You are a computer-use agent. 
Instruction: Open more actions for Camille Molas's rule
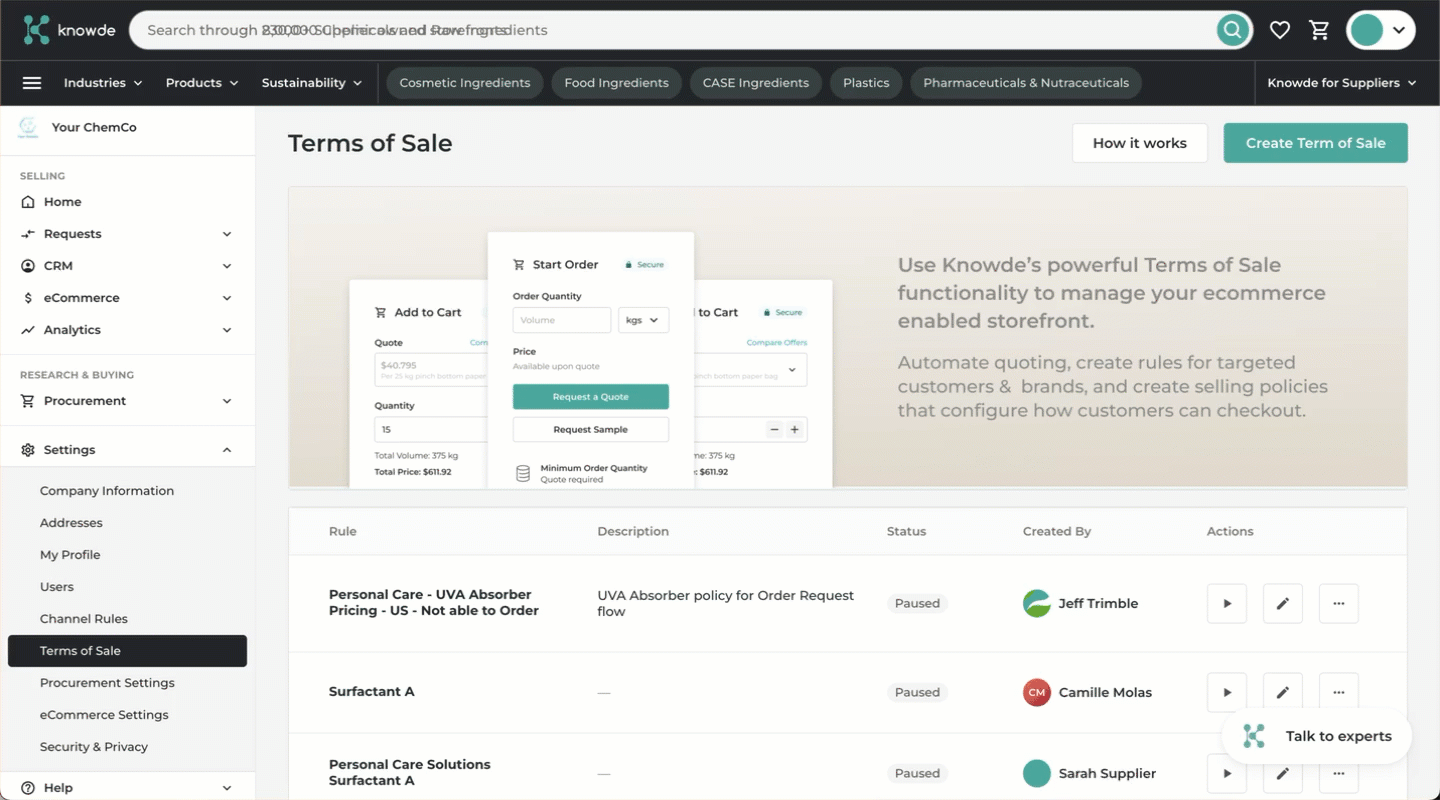(1339, 692)
